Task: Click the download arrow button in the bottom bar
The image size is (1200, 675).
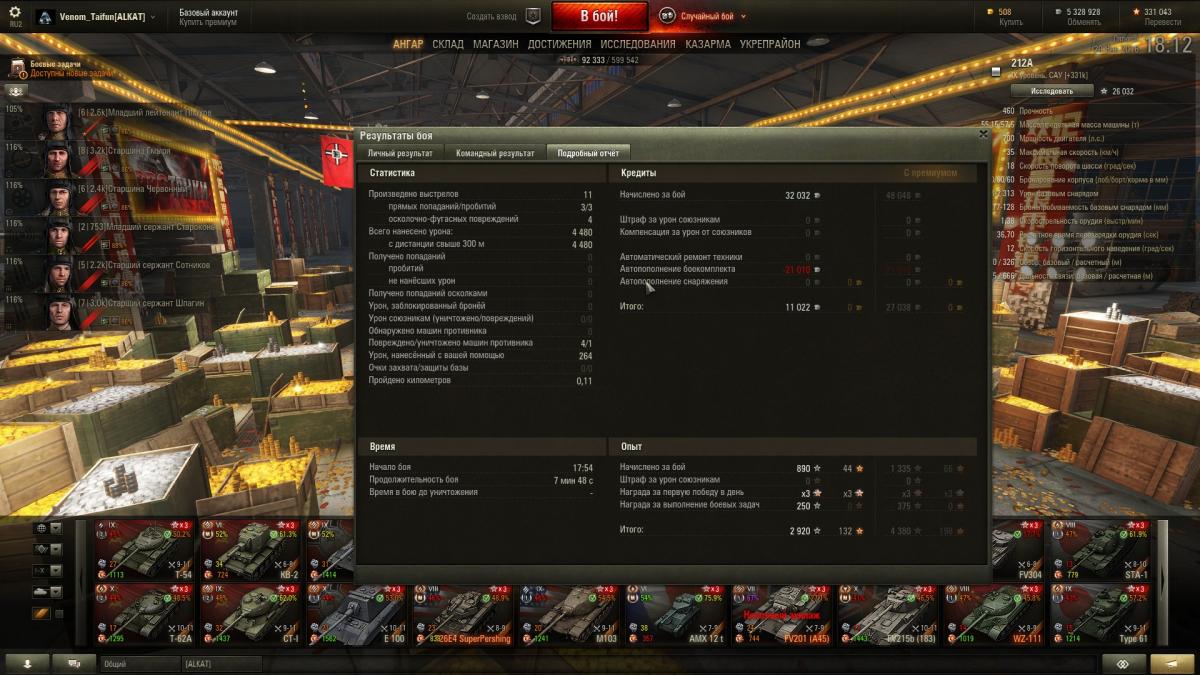Action: coord(27,663)
